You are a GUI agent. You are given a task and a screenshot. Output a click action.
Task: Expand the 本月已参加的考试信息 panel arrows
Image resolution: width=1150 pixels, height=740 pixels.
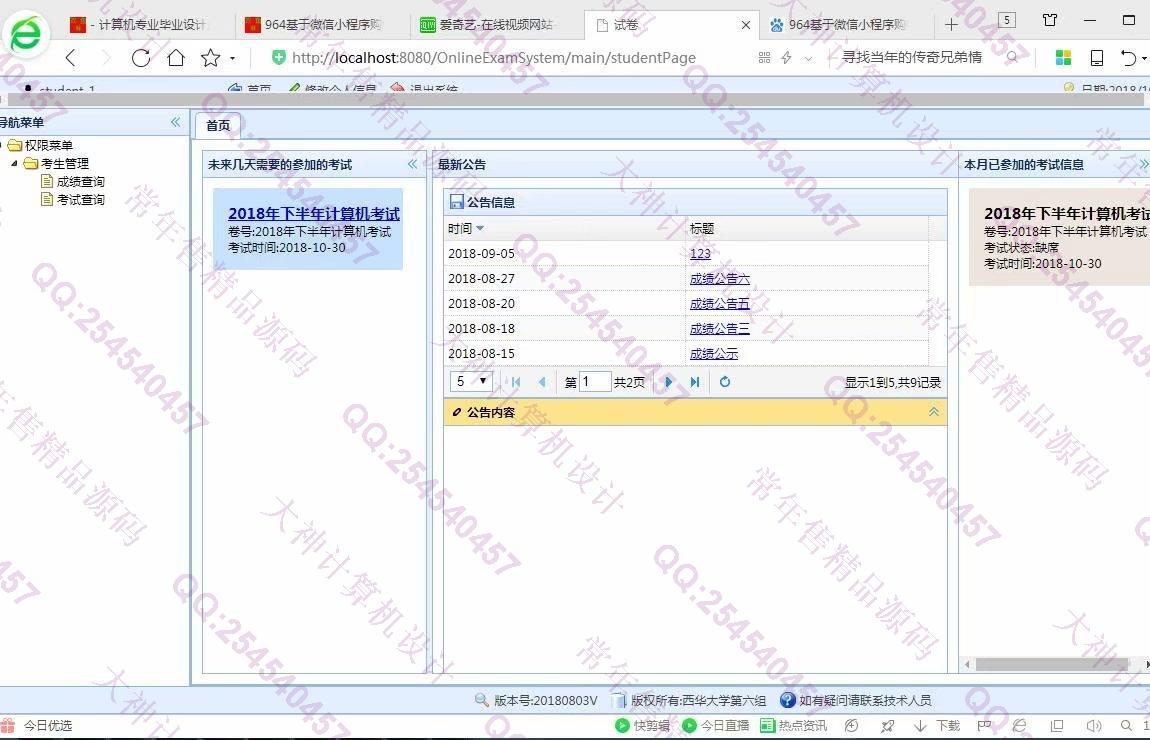point(1143,164)
